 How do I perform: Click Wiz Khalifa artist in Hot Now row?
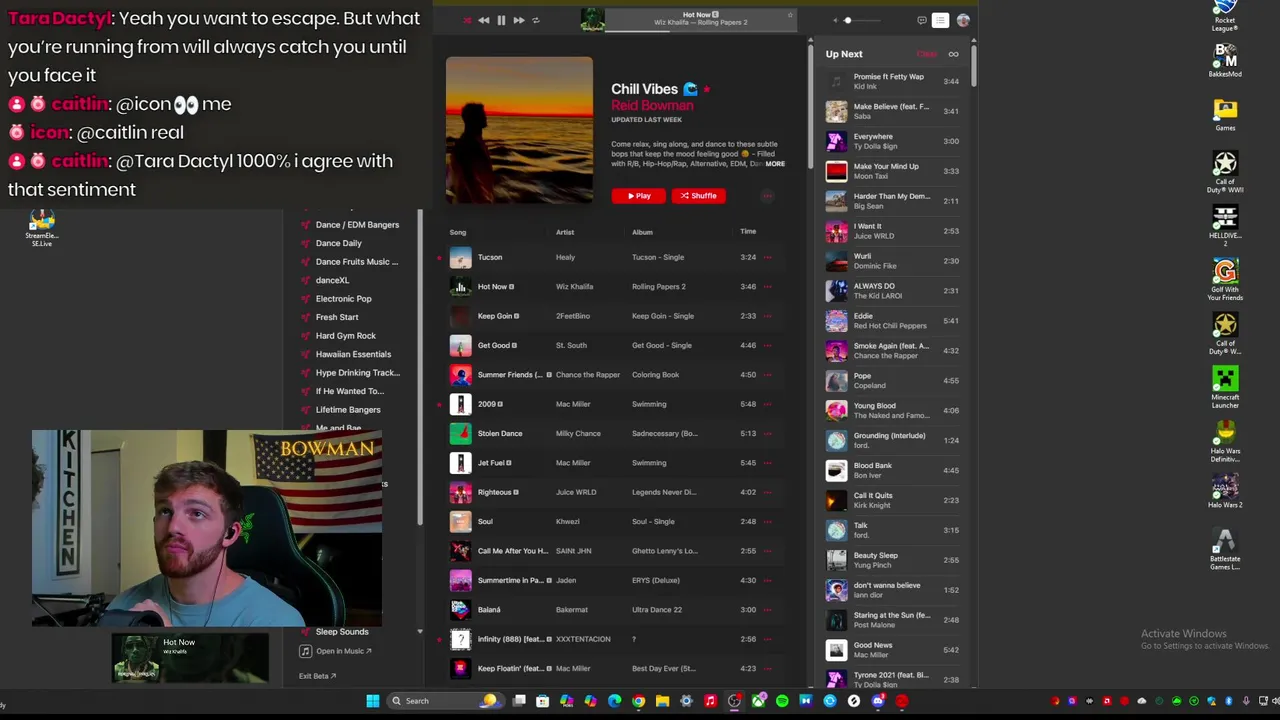574,287
